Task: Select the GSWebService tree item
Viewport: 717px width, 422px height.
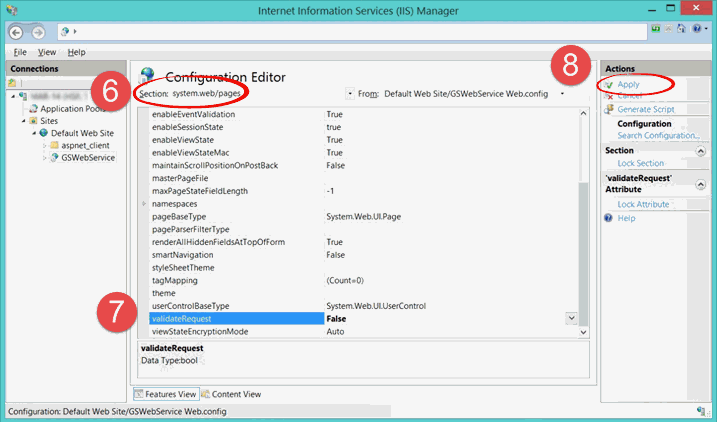Action: [x=87, y=157]
